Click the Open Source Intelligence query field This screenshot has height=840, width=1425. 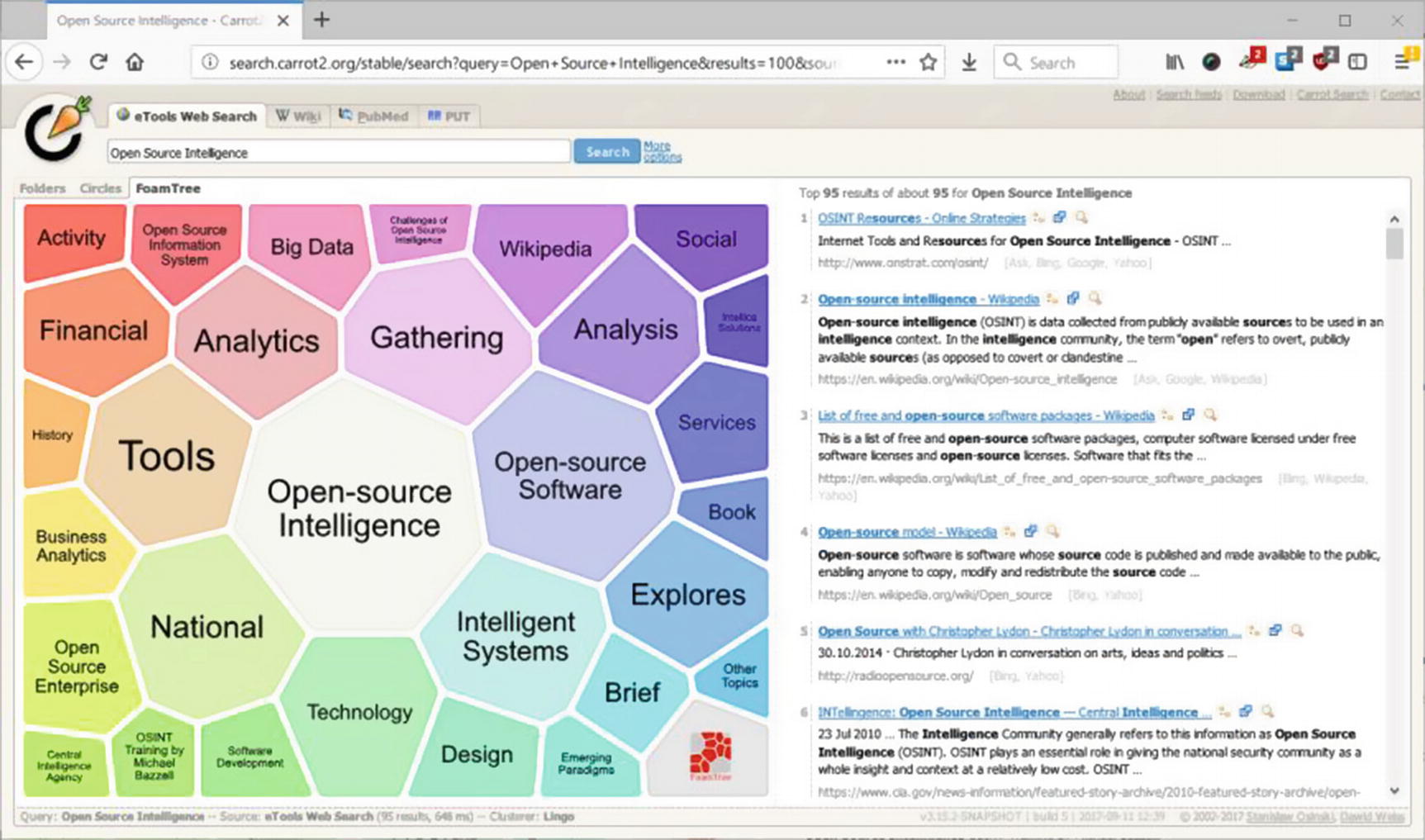[x=338, y=152]
